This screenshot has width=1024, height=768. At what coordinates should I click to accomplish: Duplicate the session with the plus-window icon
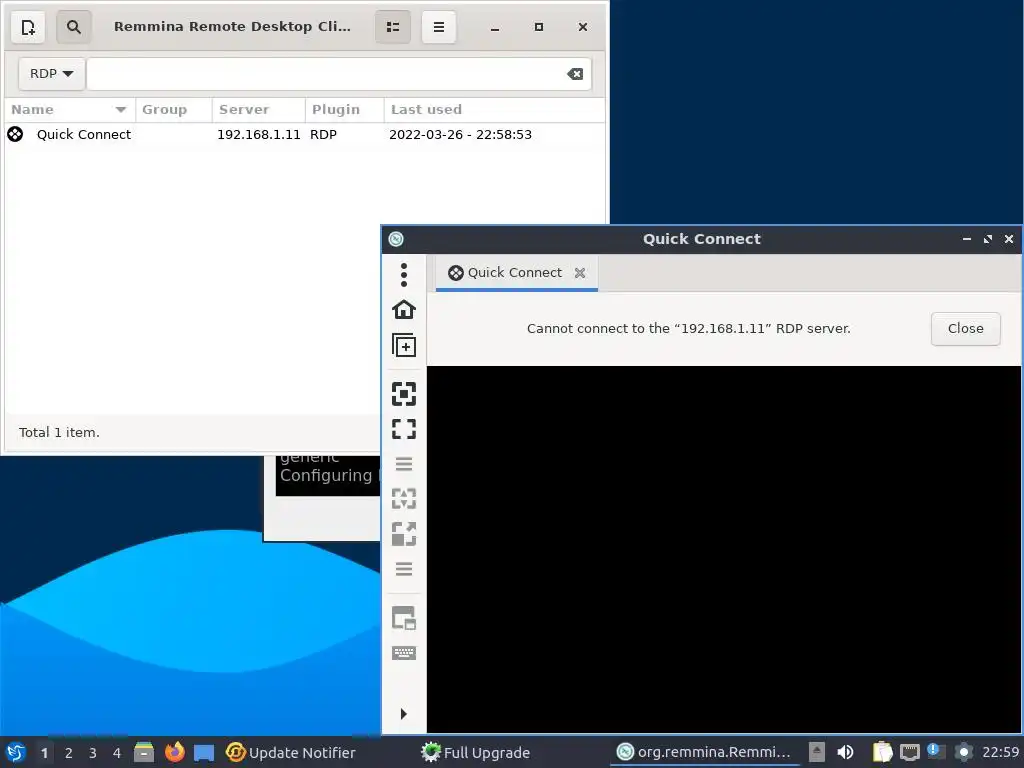[x=404, y=345]
